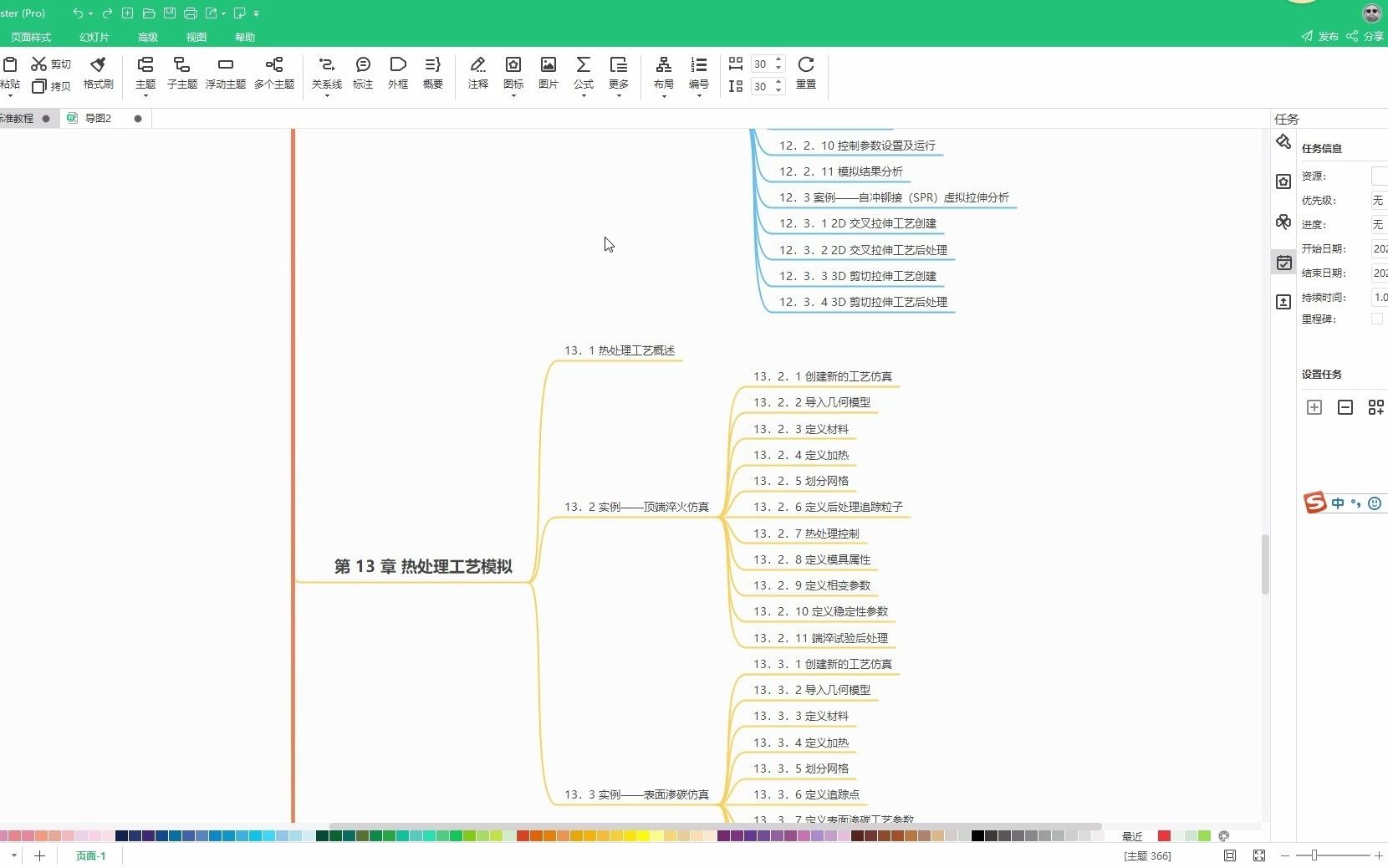1388x868 pixels.
Task: Open the 优先级 priority dropdown
Action: click(1380, 200)
